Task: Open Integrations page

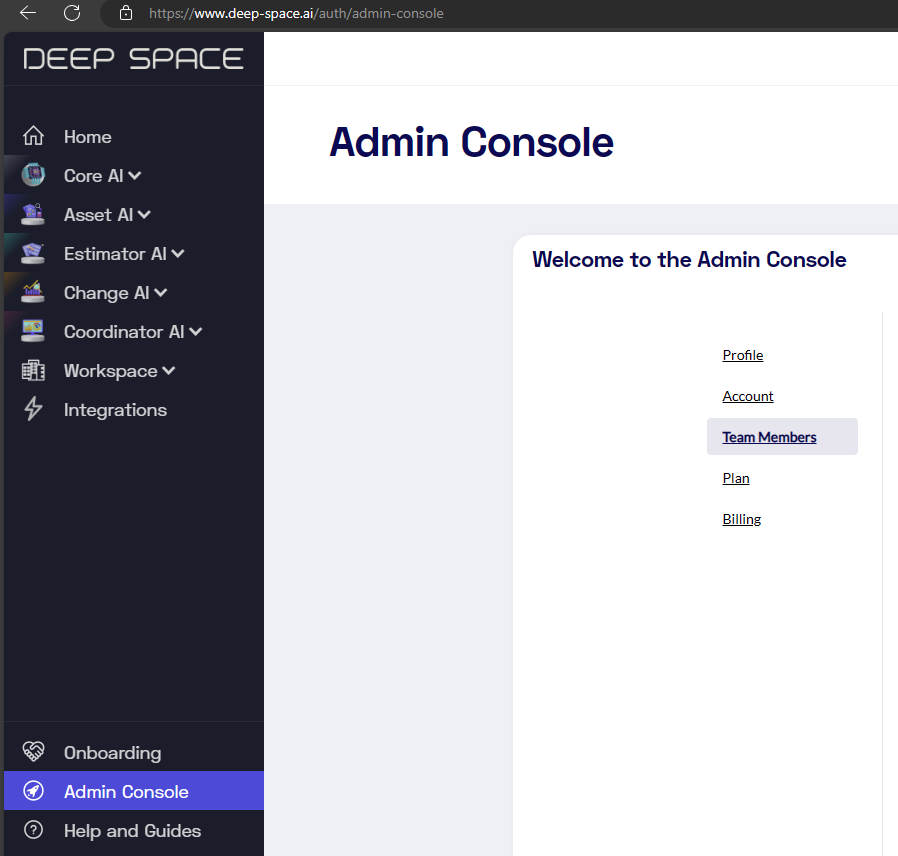Action: pos(115,410)
